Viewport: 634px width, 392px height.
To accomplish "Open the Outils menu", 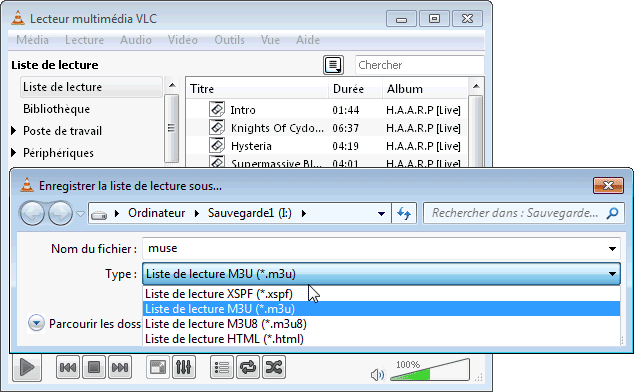I will (229, 40).
